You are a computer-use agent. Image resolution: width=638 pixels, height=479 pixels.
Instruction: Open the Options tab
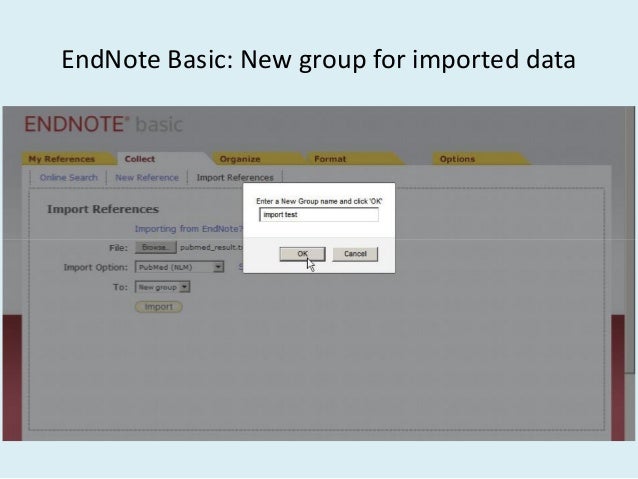point(457,159)
